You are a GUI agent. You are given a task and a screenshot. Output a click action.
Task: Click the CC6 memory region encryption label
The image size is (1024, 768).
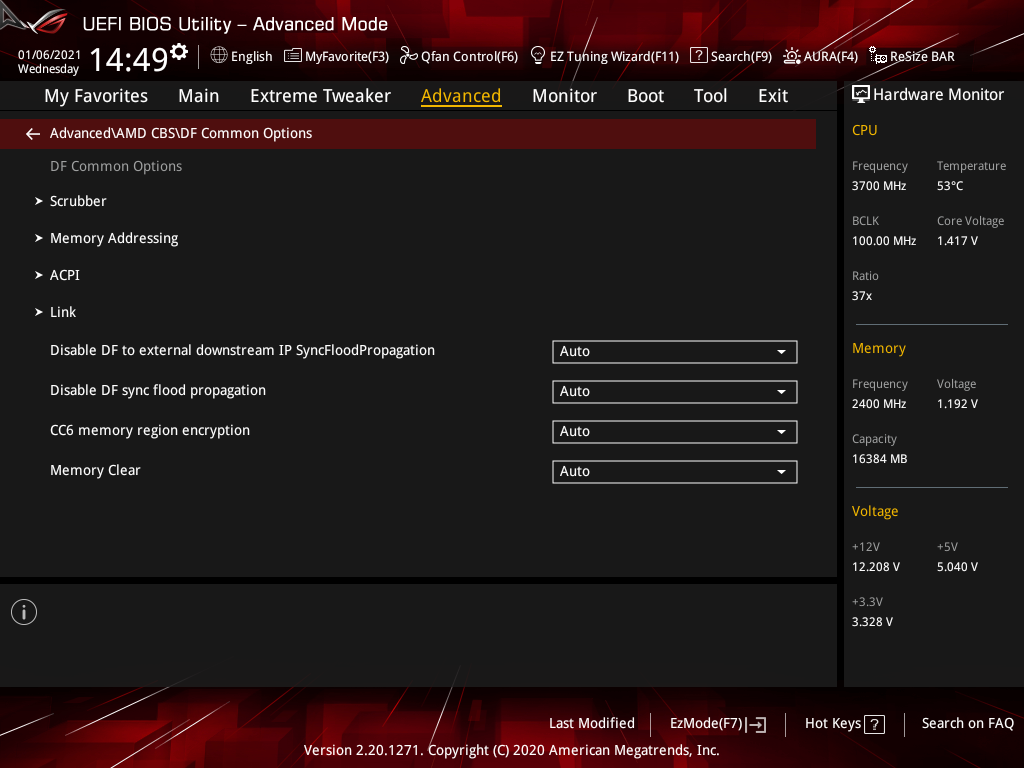pos(150,430)
